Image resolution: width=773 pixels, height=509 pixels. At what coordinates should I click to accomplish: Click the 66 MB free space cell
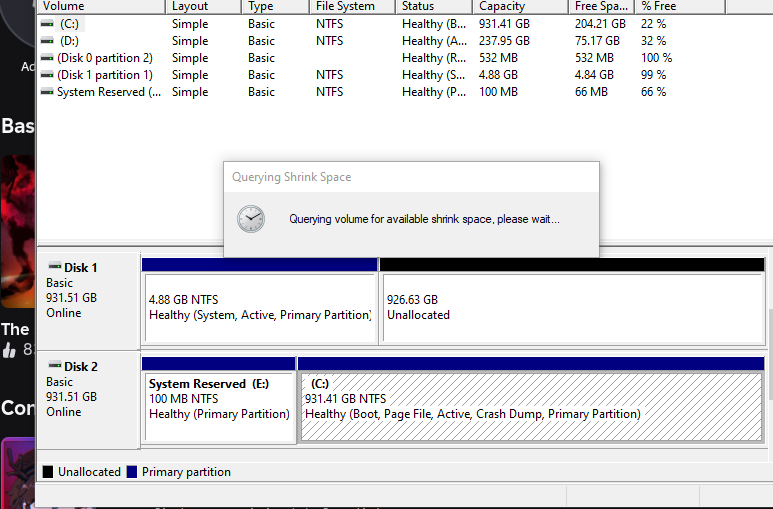click(x=591, y=92)
